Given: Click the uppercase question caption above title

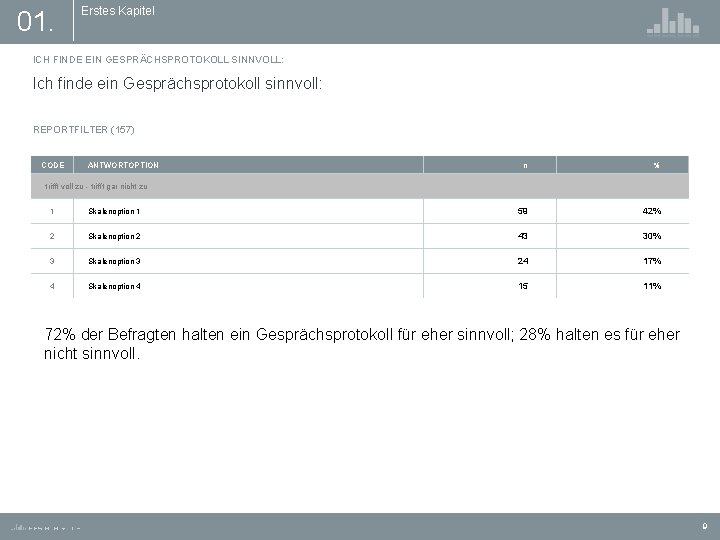Looking at the screenshot, I should [x=158, y=60].
